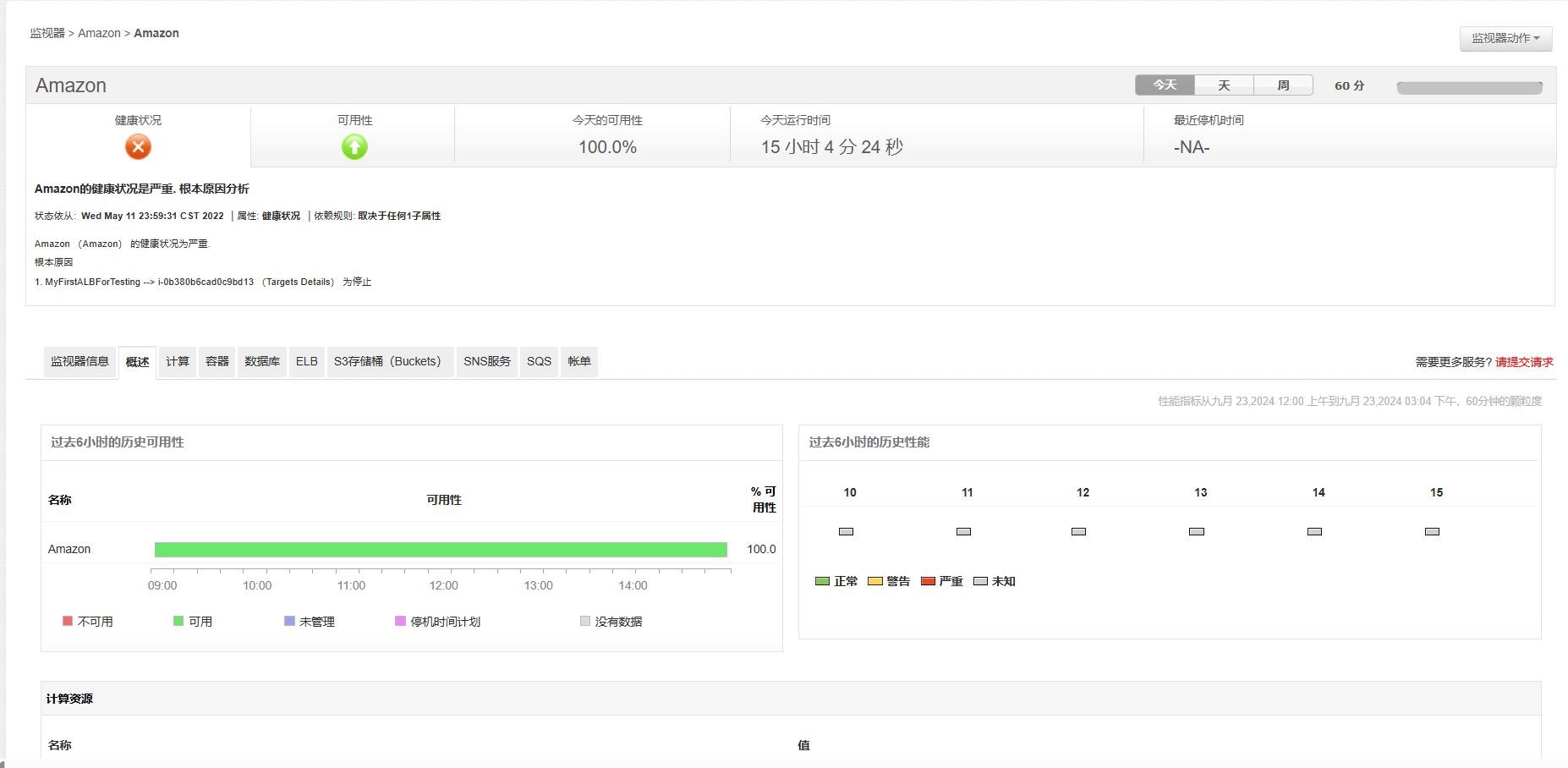Open the 监视器动作 dropdown menu
Viewport: 1568px width, 768px height.
pos(1505,38)
